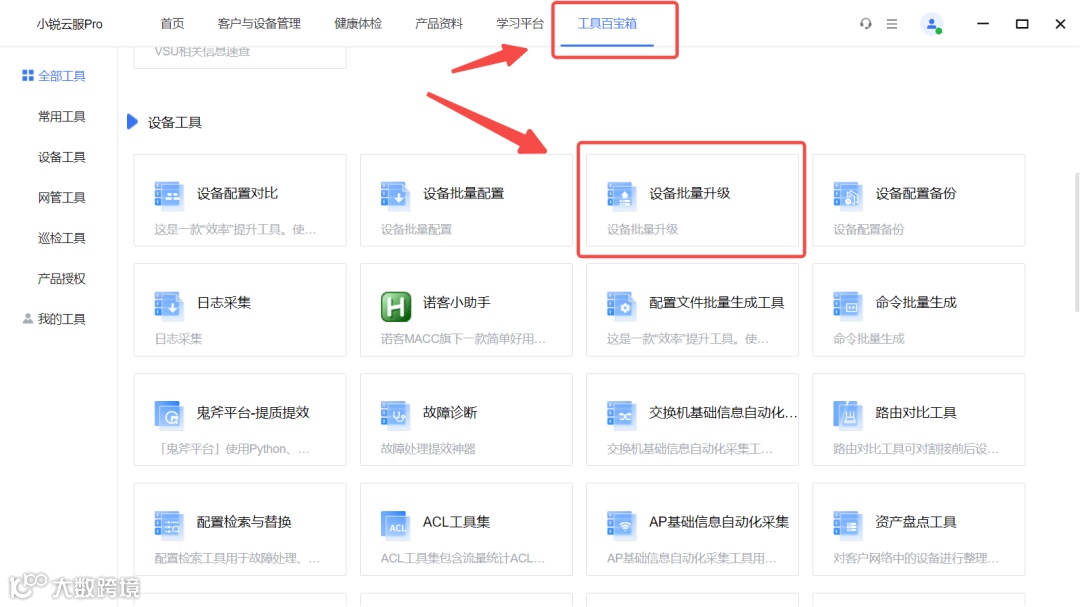Screen dimensions: 1080x607
Task: Open the 设备批量配置 tool icon
Action: pyautogui.click(x=395, y=194)
